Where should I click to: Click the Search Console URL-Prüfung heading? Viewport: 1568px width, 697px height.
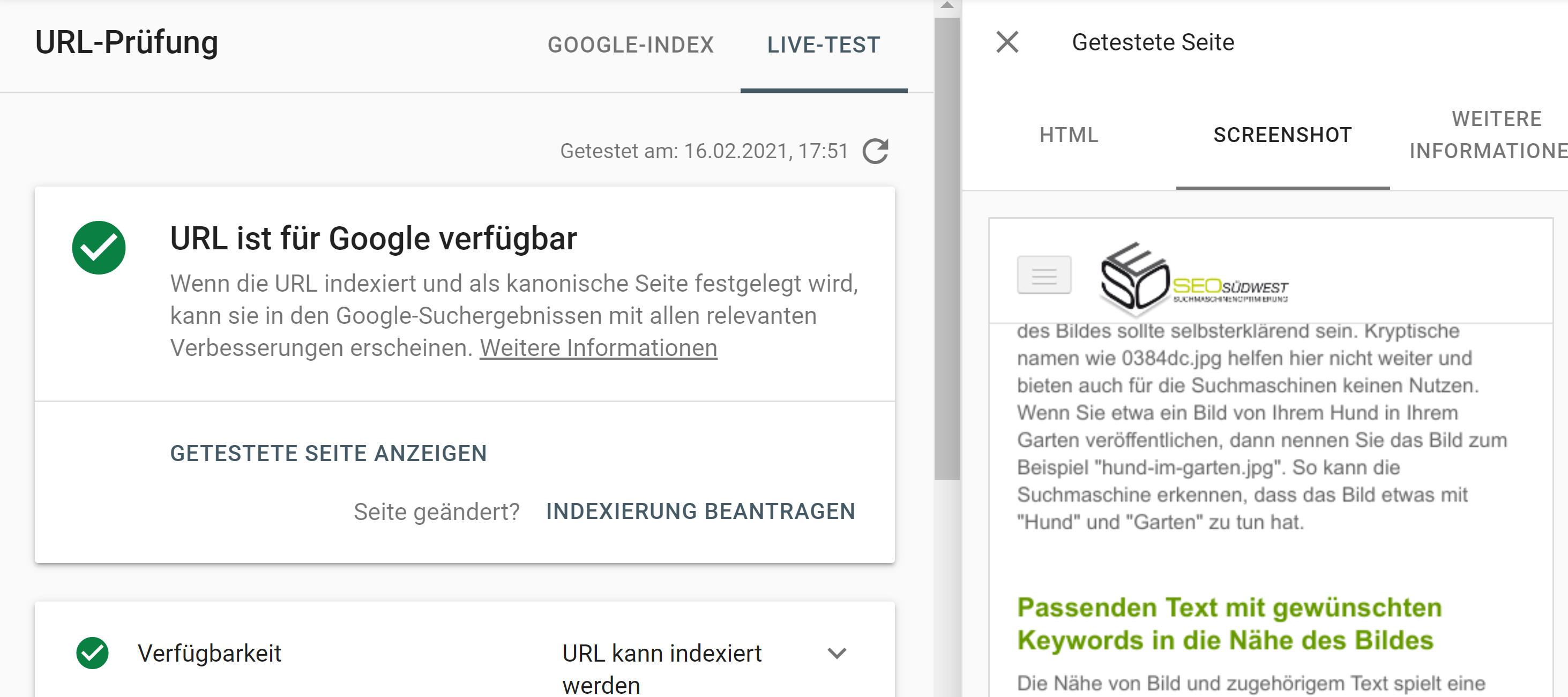[x=127, y=42]
